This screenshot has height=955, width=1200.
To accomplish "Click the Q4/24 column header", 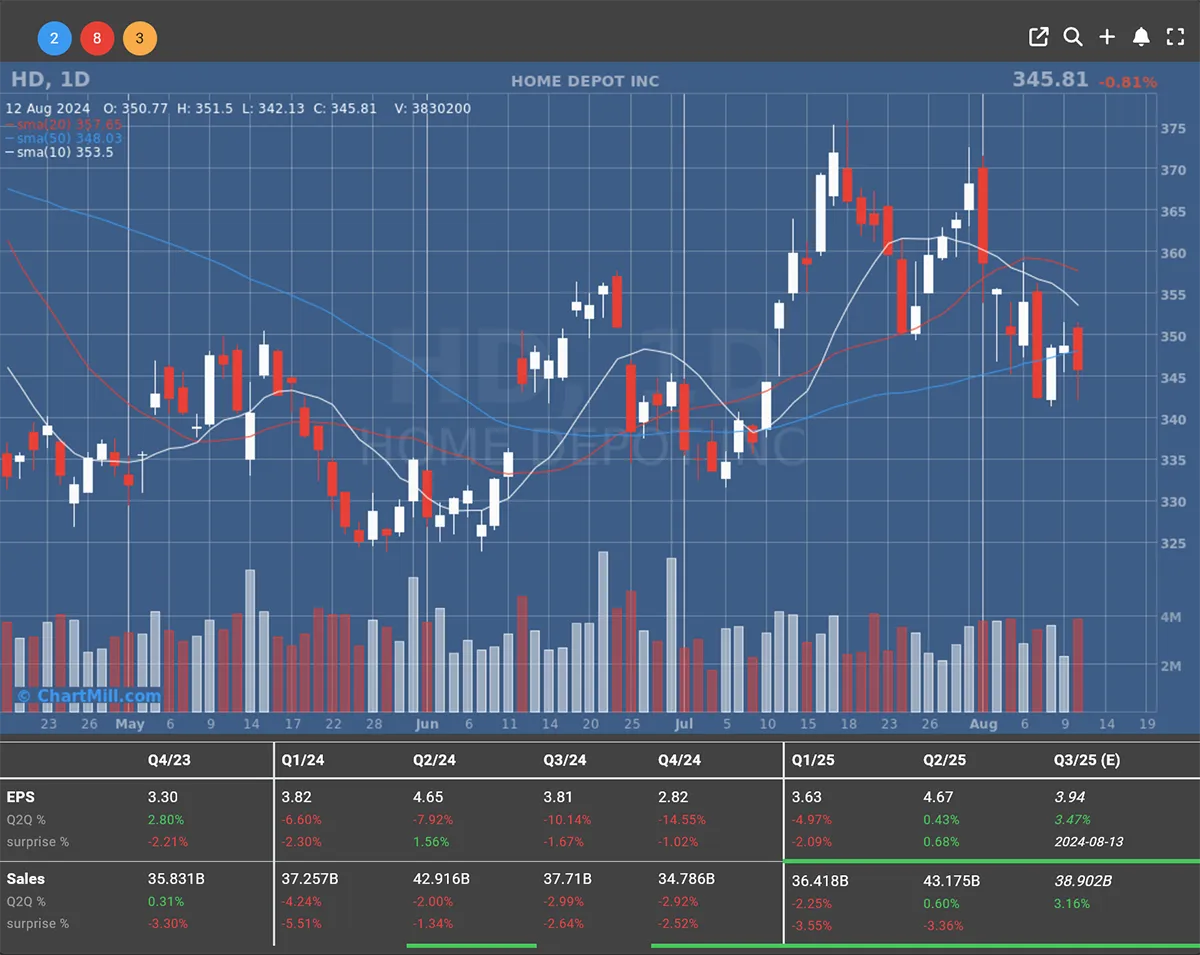I will 679,760.
